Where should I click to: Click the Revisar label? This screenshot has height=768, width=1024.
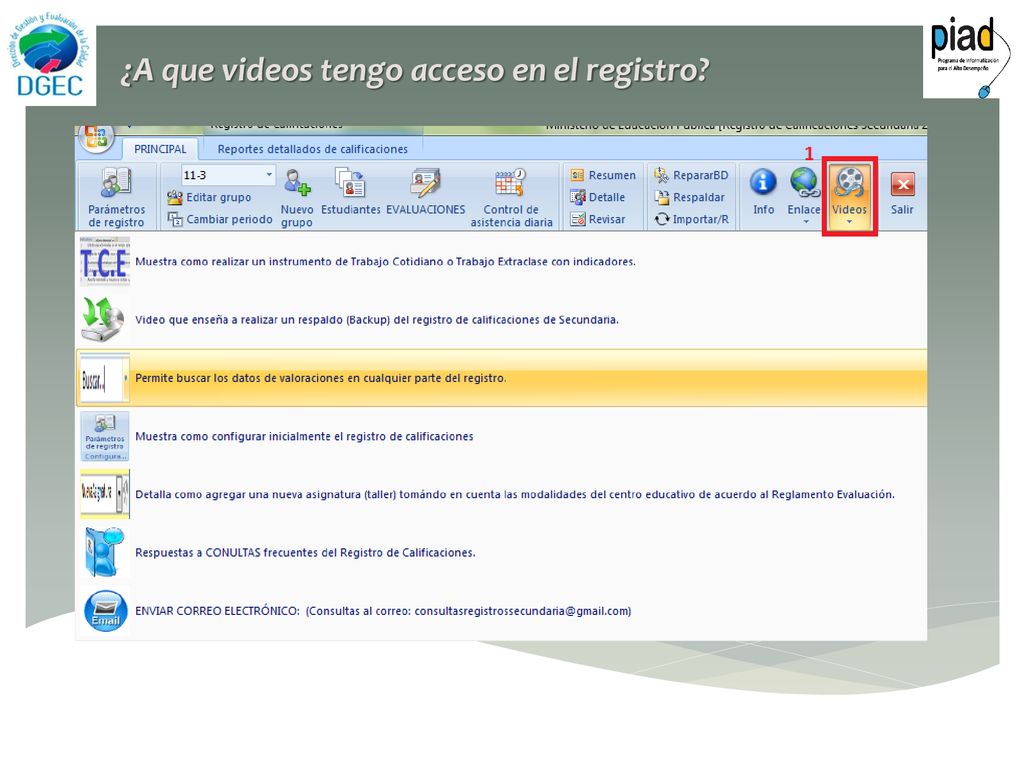(x=607, y=219)
